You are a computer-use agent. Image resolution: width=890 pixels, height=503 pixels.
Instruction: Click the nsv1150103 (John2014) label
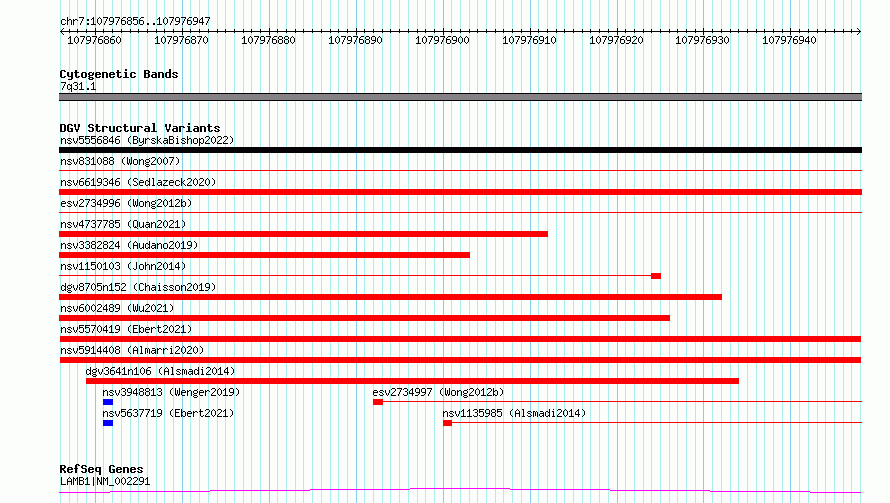[x=123, y=266]
